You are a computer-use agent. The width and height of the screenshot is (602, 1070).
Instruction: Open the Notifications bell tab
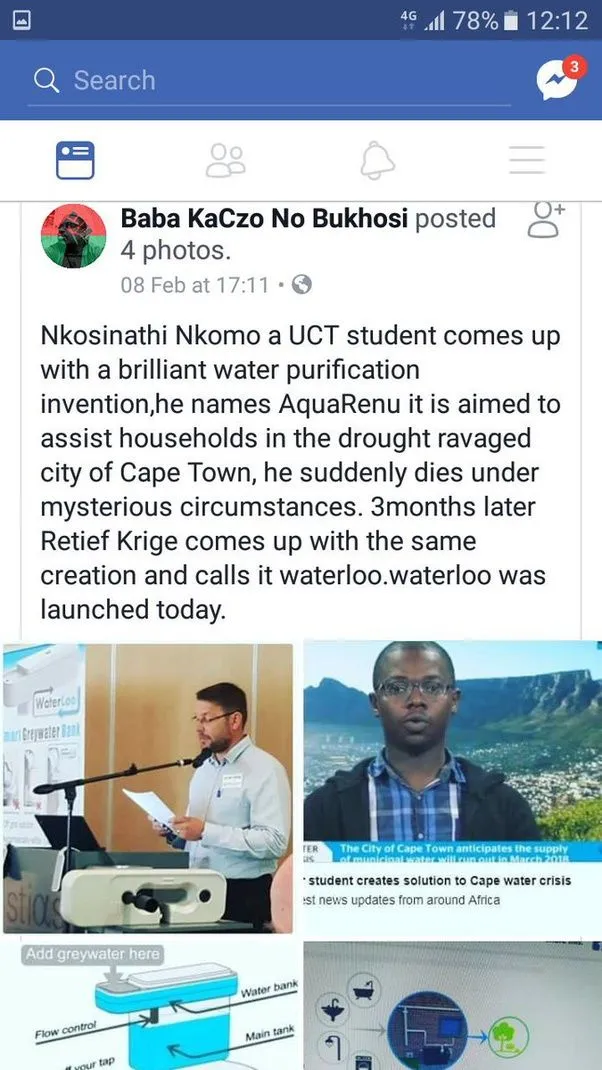(x=377, y=160)
